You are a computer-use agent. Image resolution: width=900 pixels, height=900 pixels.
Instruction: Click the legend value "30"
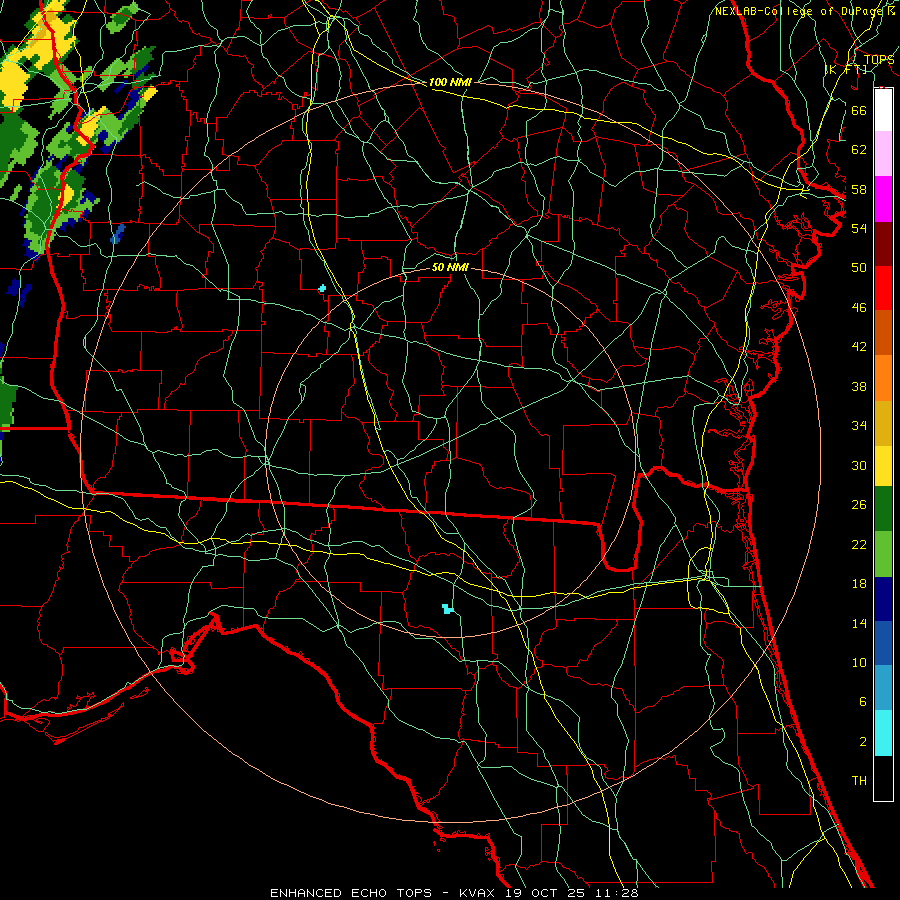pyautogui.click(x=859, y=465)
